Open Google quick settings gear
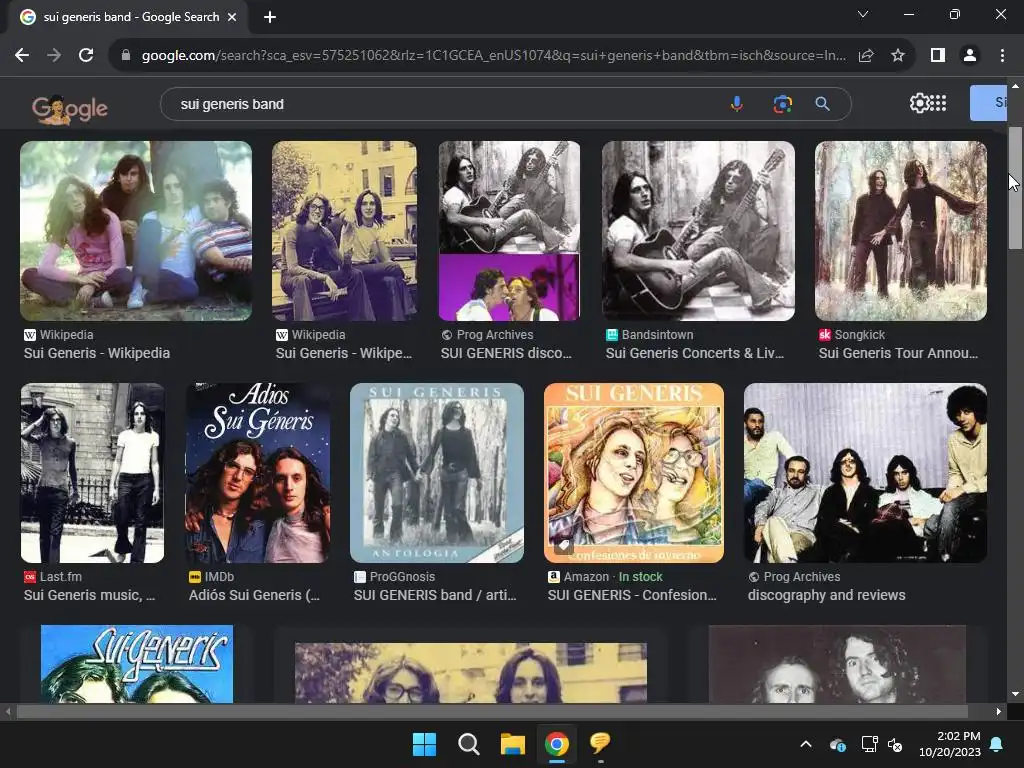This screenshot has width=1024, height=768. tap(919, 103)
